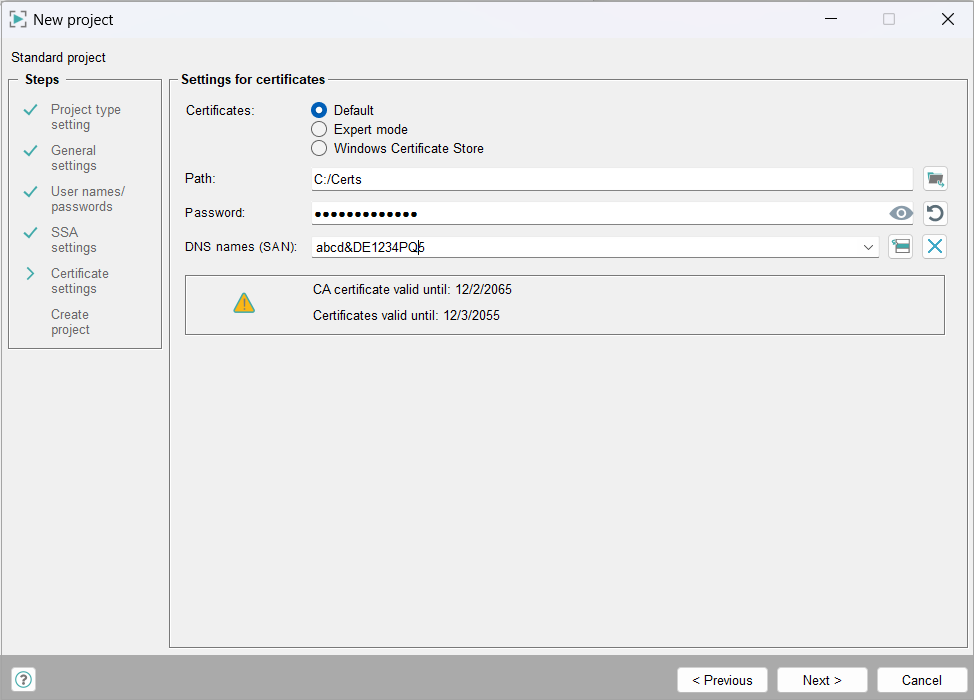The image size is (974, 700).
Task: Browse for certificate path folder icon
Action: coord(935,179)
